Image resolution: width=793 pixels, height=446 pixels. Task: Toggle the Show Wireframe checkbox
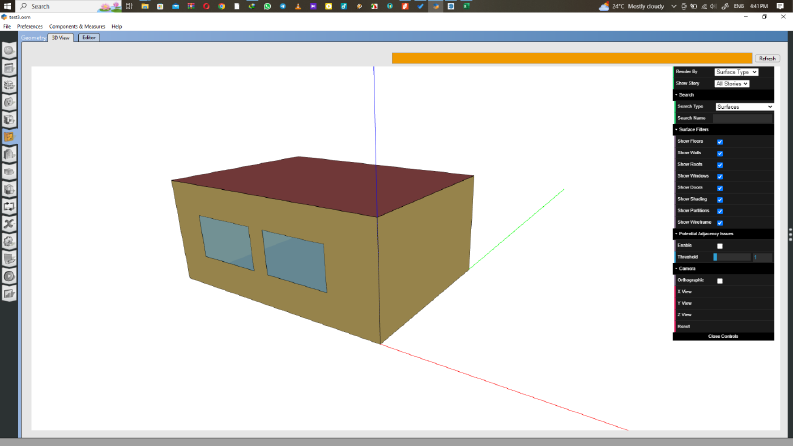point(720,222)
